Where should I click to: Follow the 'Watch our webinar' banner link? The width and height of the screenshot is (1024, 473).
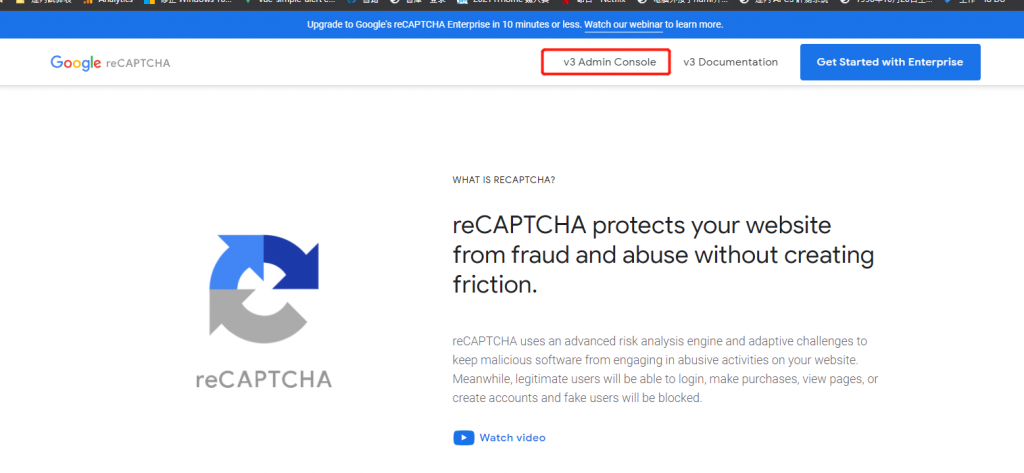623,25
